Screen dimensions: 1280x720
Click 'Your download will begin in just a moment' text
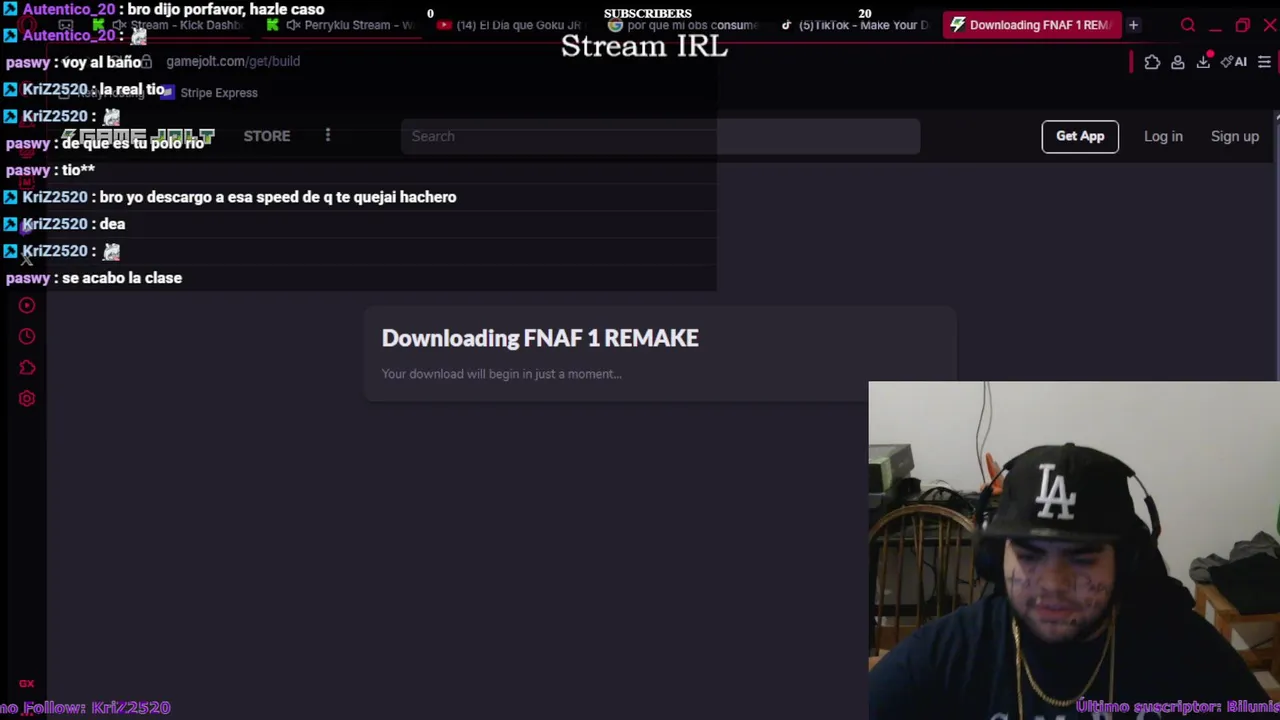[501, 374]
